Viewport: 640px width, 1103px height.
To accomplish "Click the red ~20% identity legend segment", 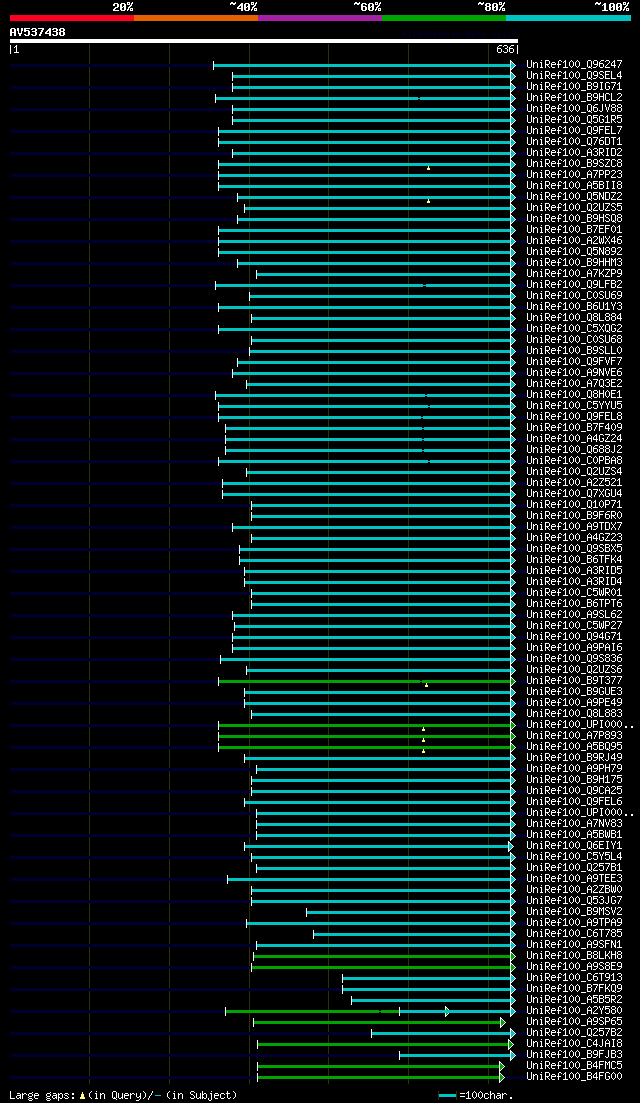I will [72, 18].
